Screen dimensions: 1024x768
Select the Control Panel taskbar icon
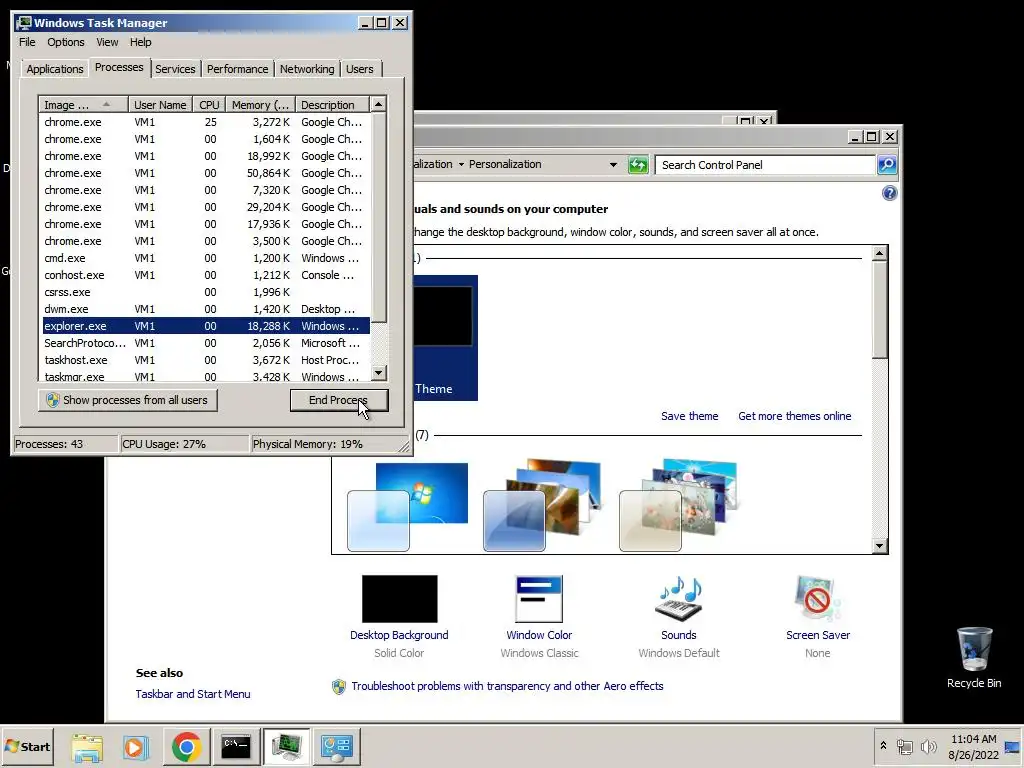tap(337, 746)
